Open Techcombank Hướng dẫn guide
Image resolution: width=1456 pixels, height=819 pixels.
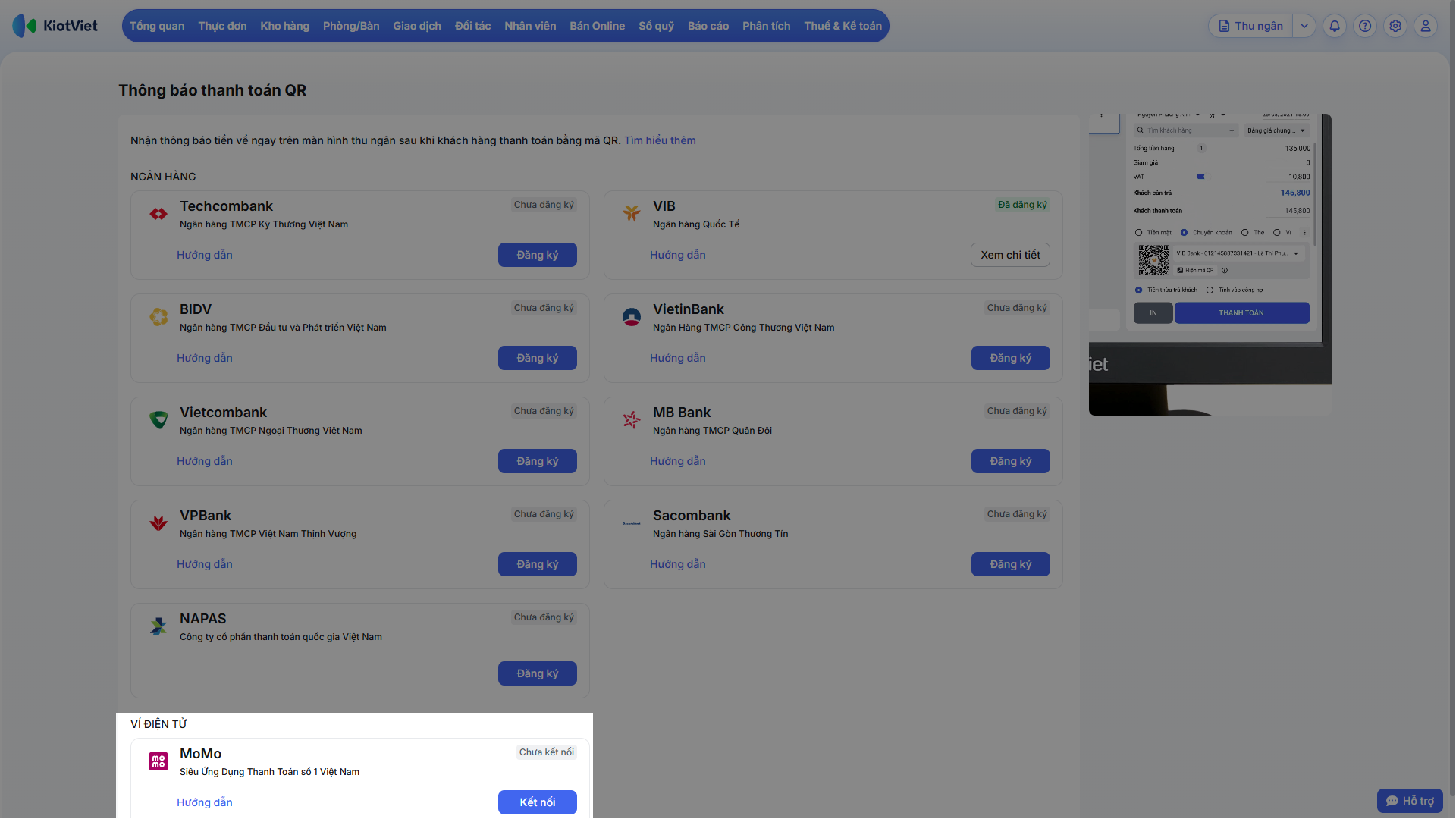coord(205,255)
